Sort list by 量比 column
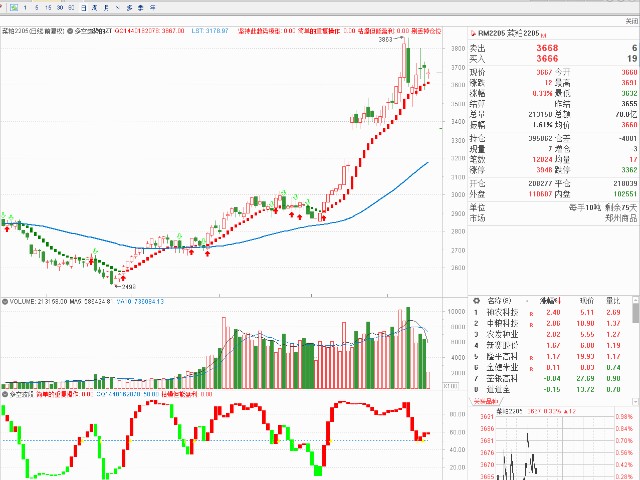The height and width of the screenshot is (480, 640). pos(613,301)
